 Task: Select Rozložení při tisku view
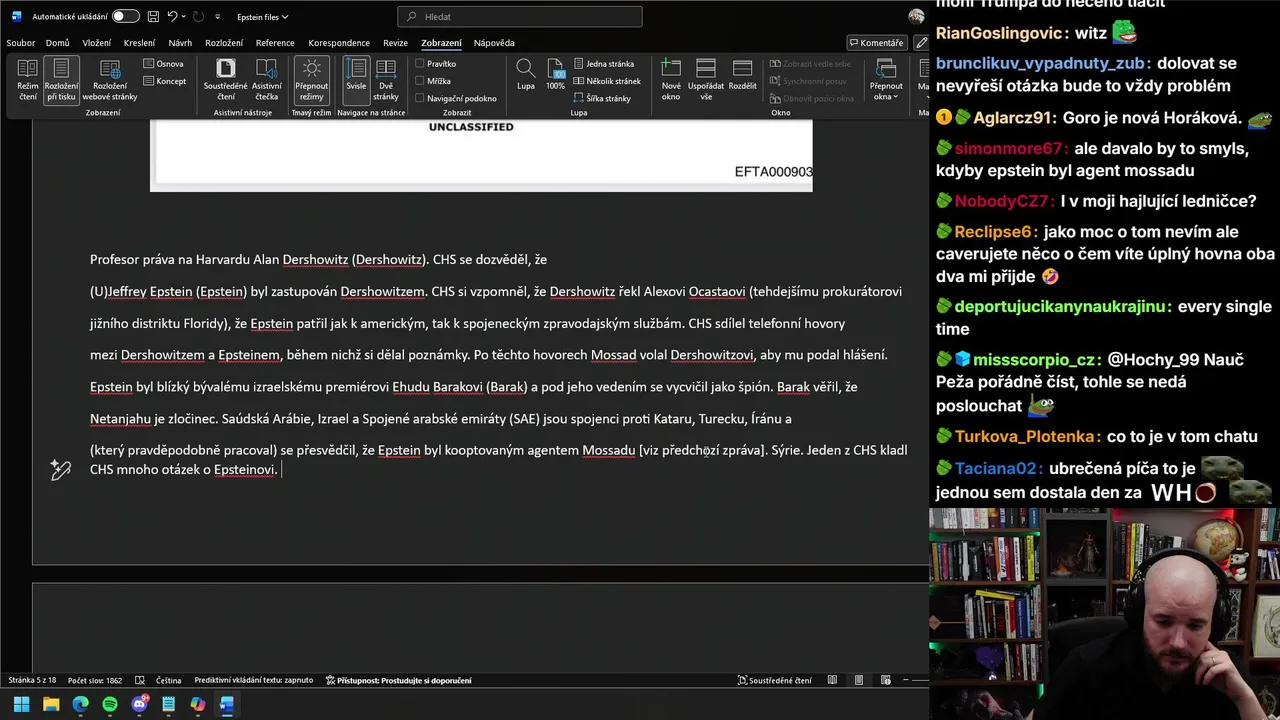pos(61,80)
